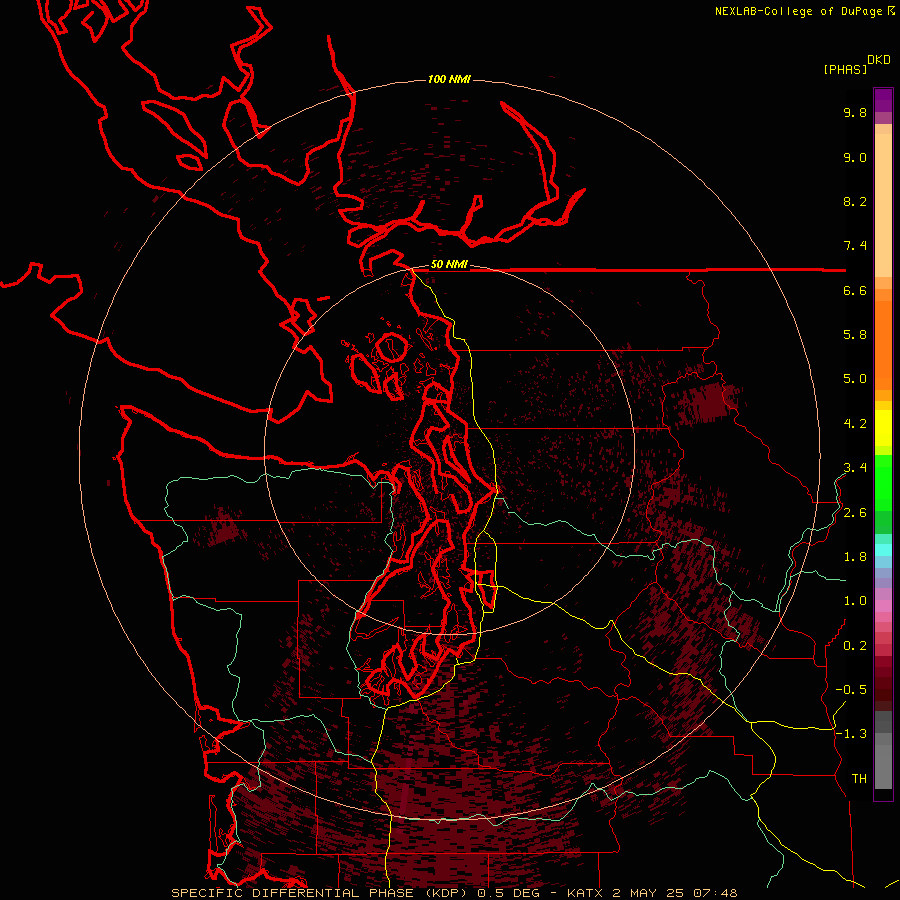The image size is (900, 900).
Task: Select the 2.6 legend value
Action: pos(855,513)
